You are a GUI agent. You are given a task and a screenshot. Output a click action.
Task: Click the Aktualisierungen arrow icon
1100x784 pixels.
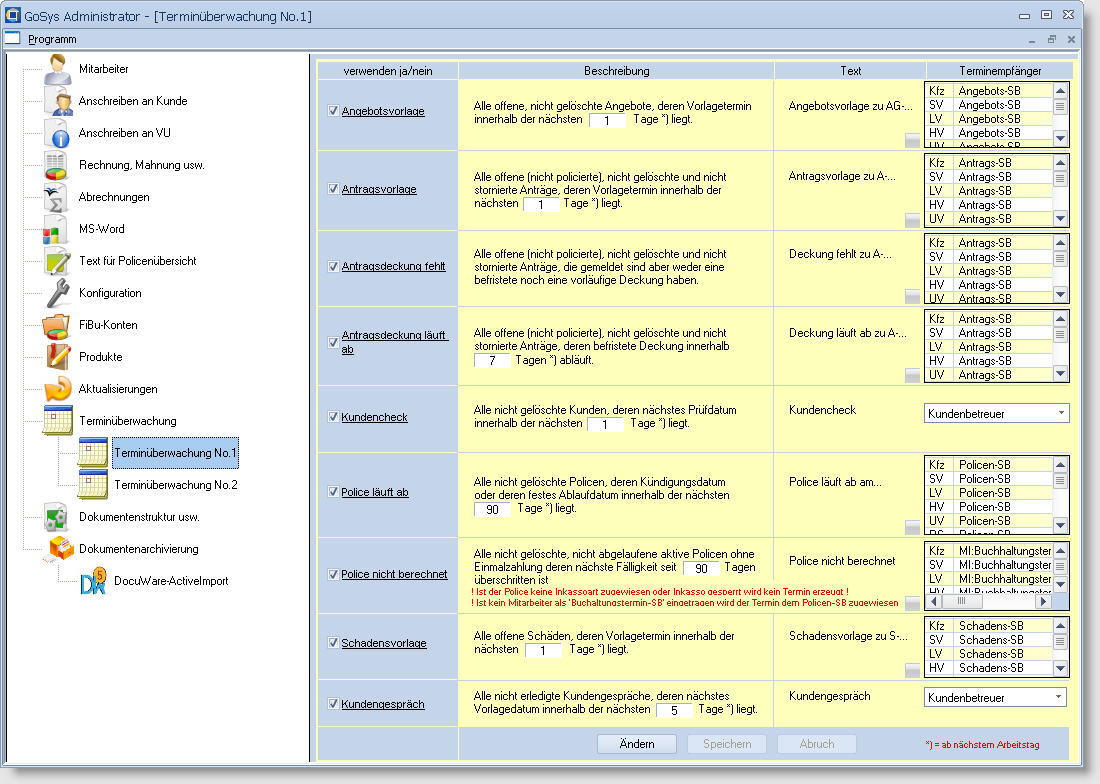(x=58, y=389)
